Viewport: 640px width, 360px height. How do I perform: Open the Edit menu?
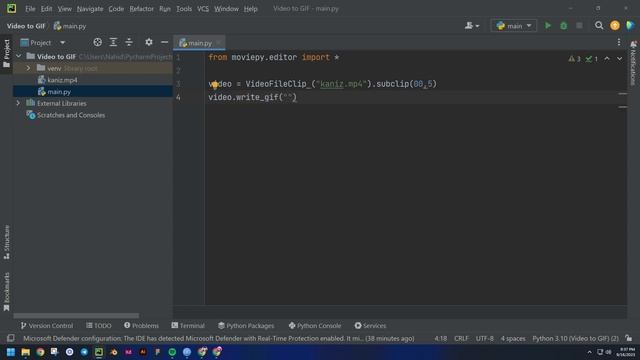(46, 9)
